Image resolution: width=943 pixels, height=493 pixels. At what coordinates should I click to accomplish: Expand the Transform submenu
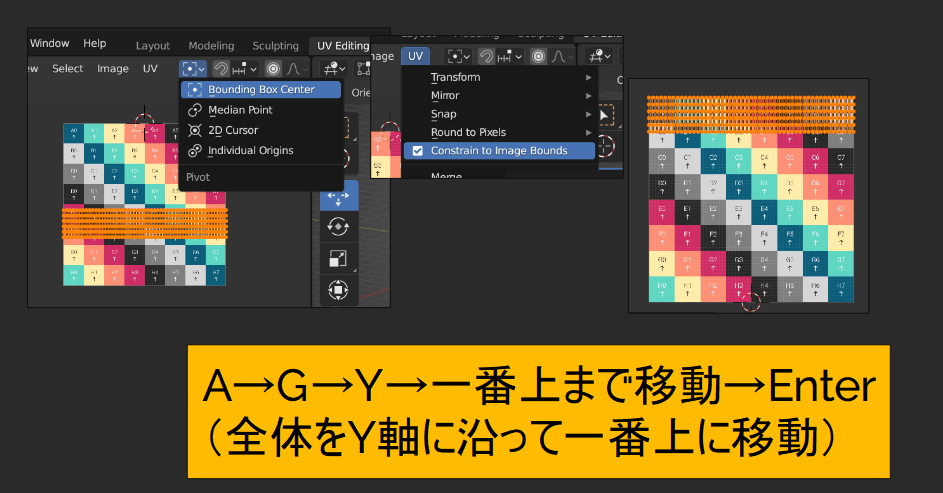click(x=499, y=78)
